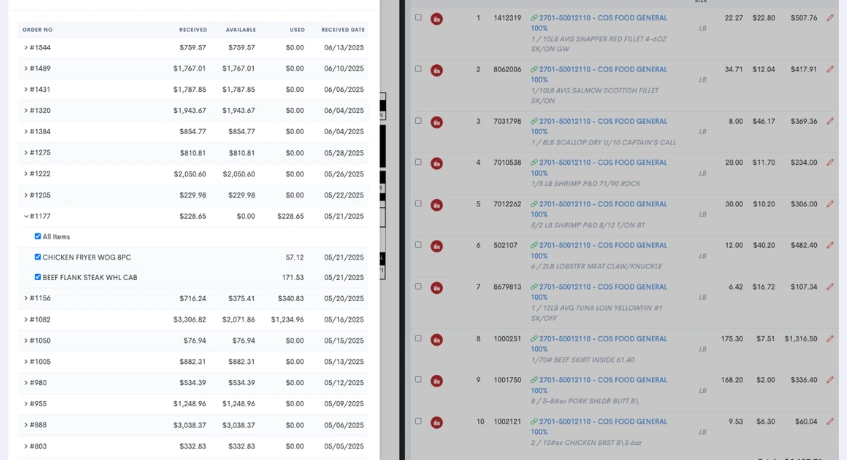Edit pencil icon for $417.91 line
The width and height of the screenshot is (847, 460).
point(830,69)
